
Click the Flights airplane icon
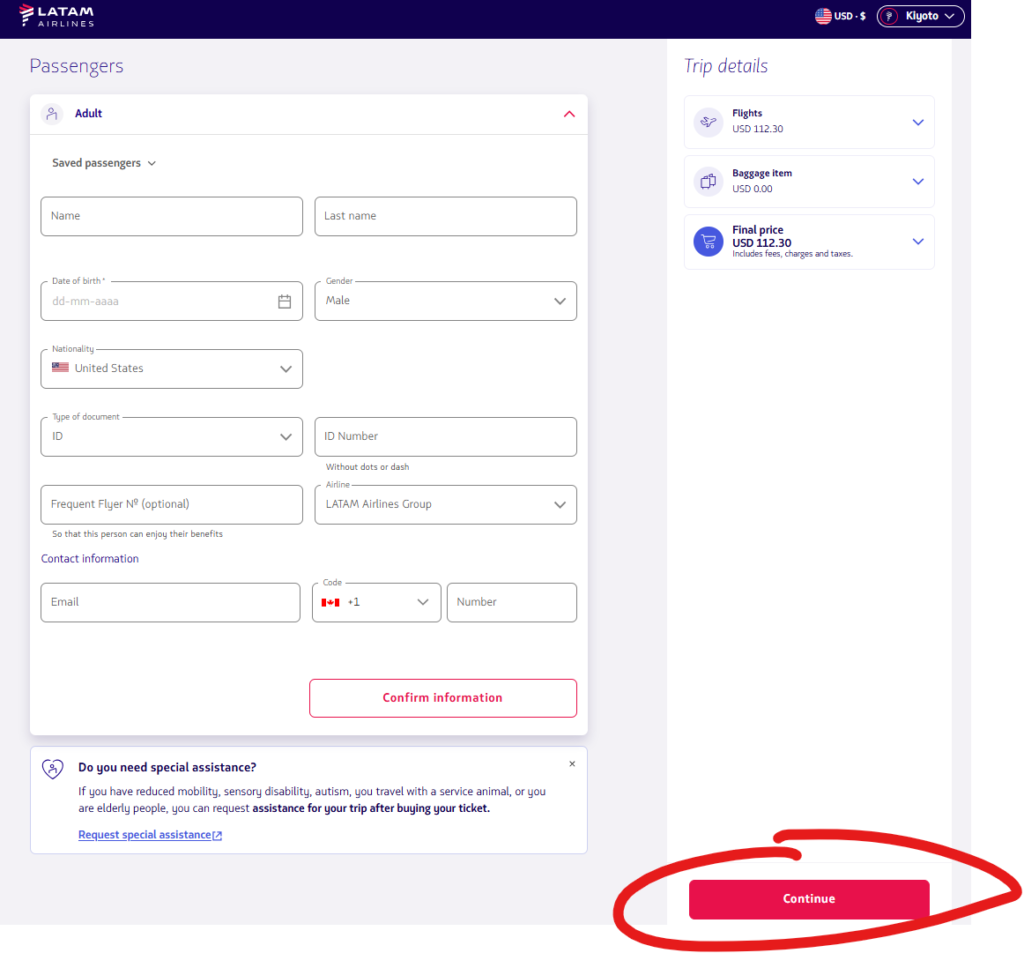[x=709, y=122]
